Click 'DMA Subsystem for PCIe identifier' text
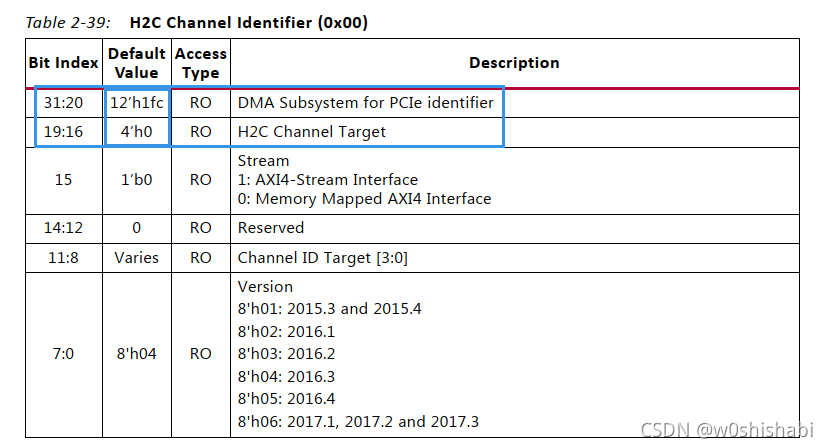 click(x=365, y=103)
